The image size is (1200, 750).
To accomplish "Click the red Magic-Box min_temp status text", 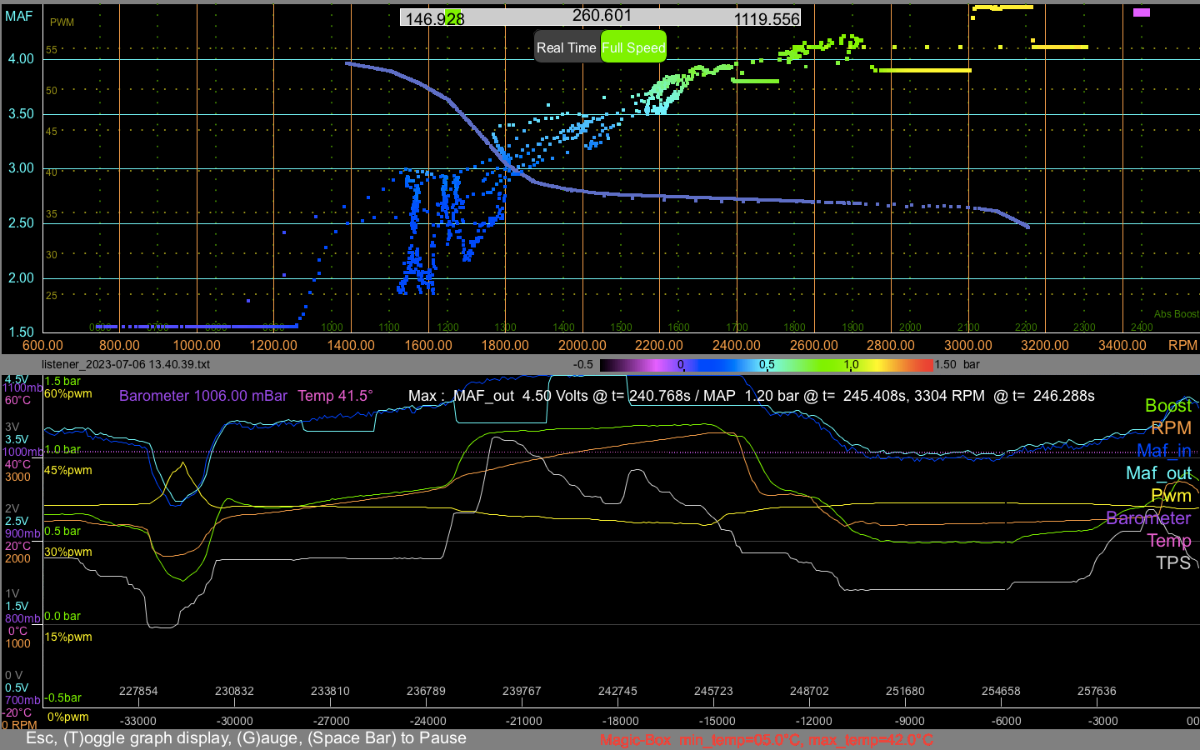I will 767,740.
